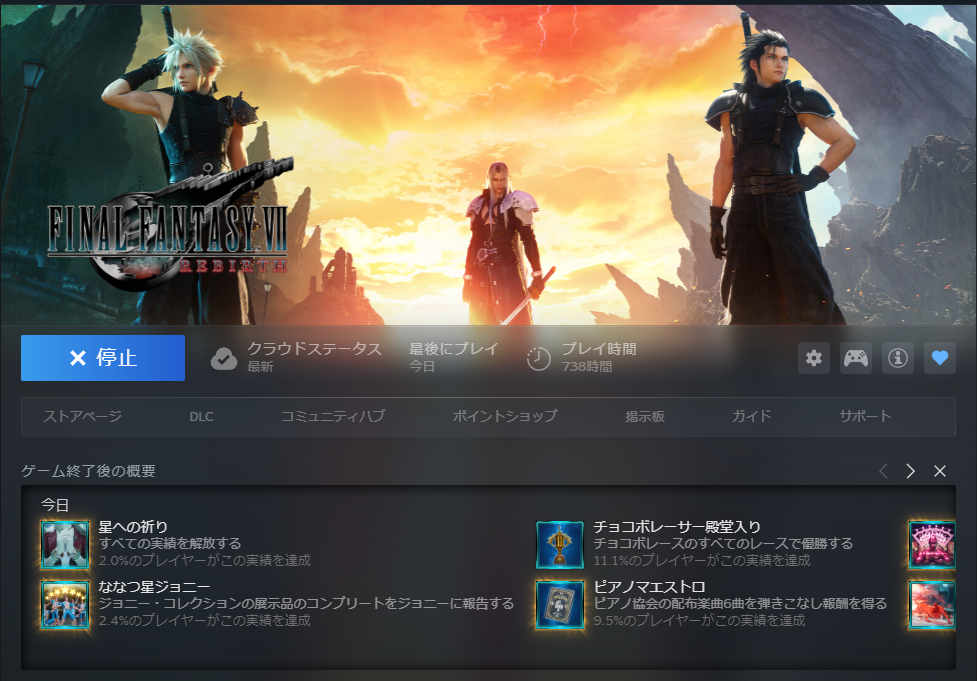Click the red achievement icon at bottom right edge

point(932,604)
